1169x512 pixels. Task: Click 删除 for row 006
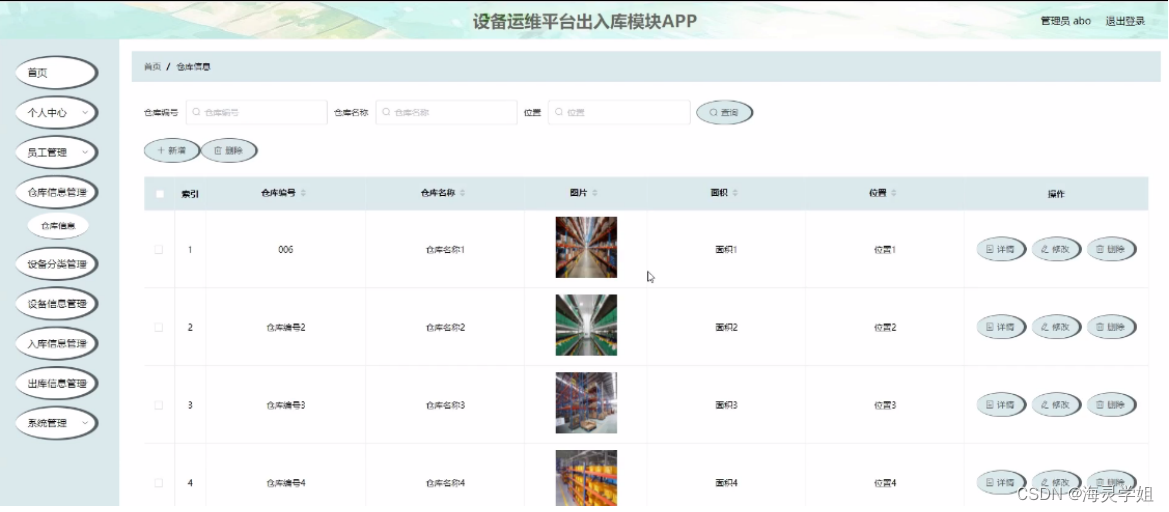[1111, 250]
